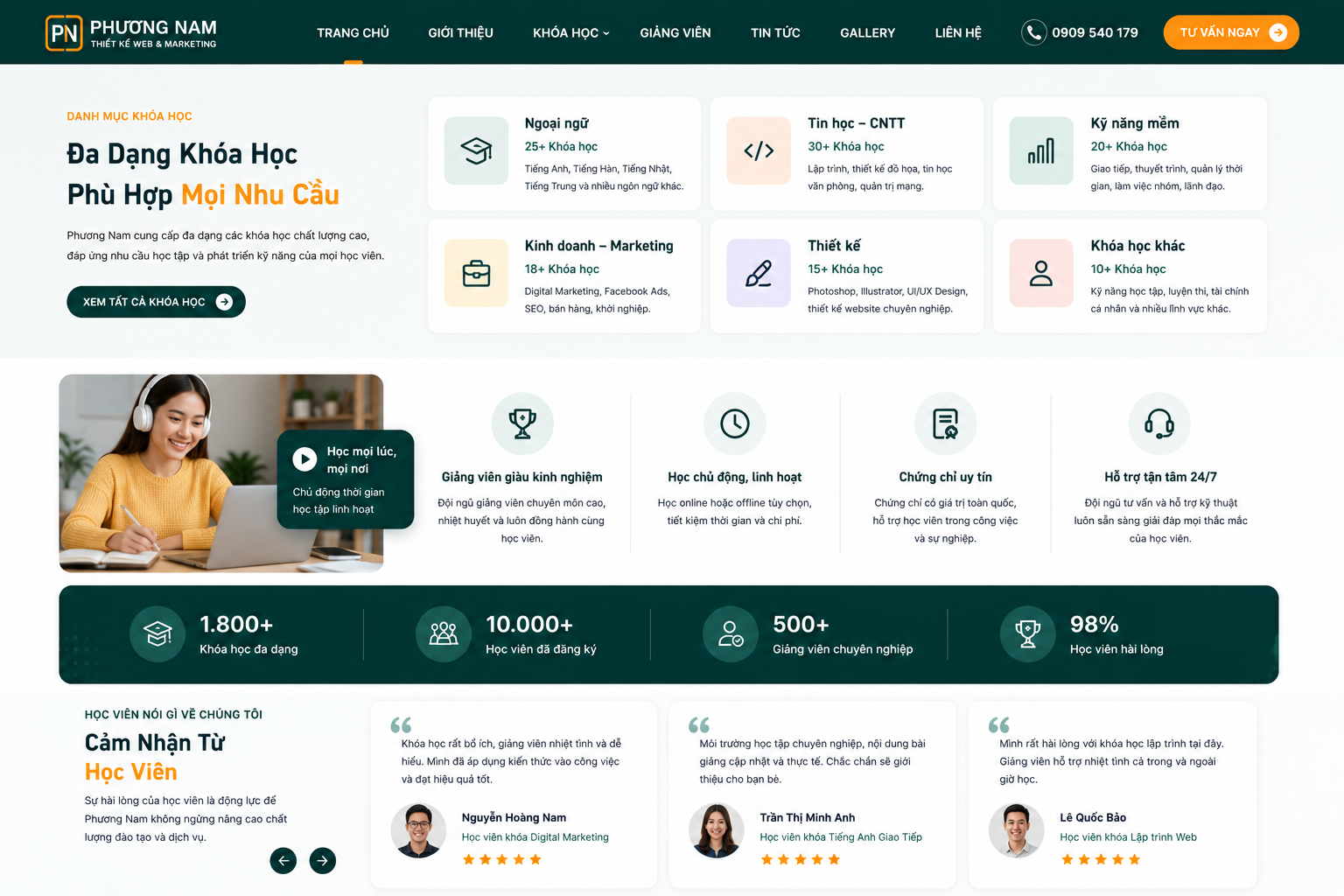Open the Giảng viên menu item
Viewport: 1344px width, 896px height.
tap(675, 33)
